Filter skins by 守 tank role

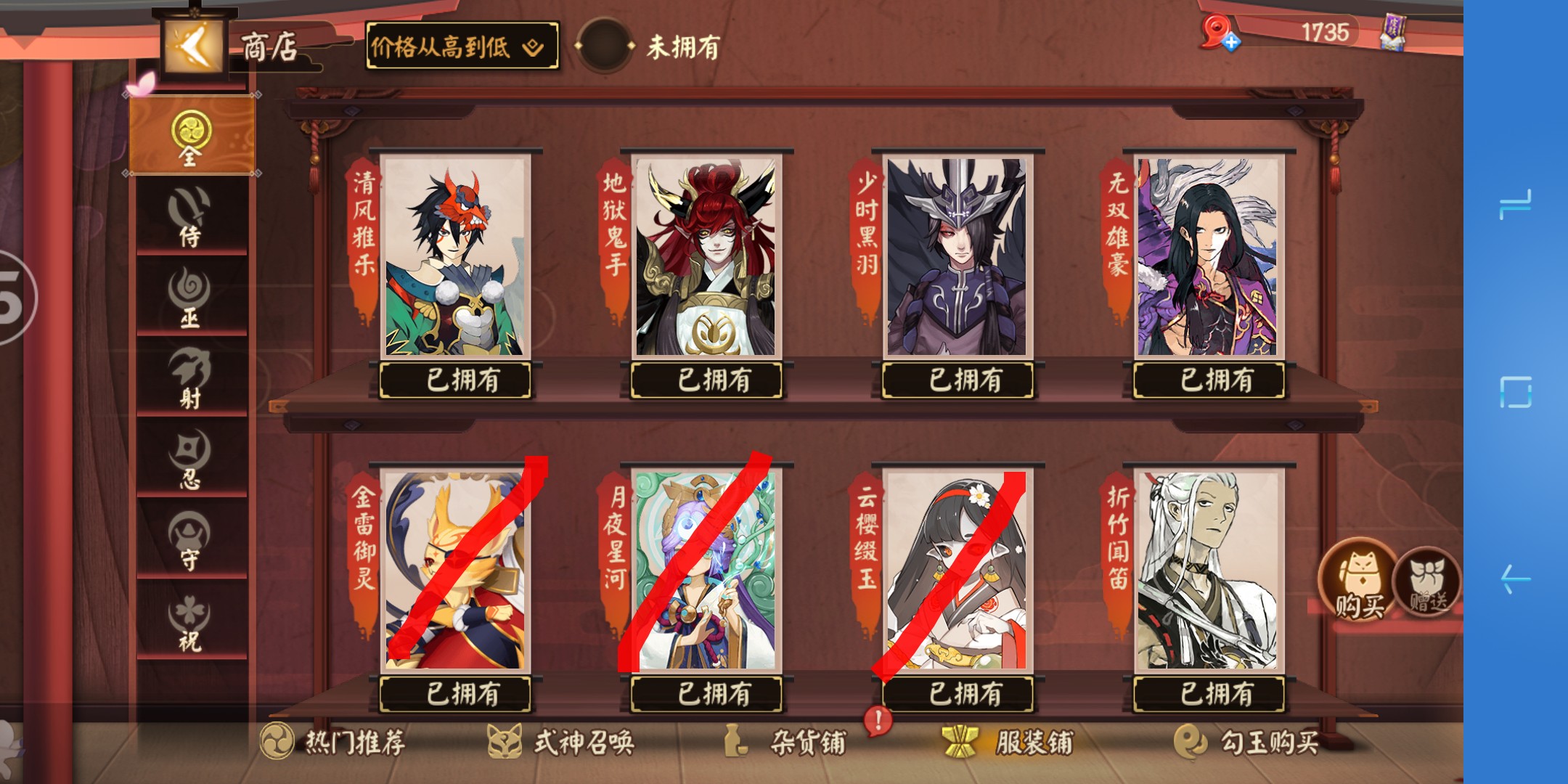coord(191,539)
